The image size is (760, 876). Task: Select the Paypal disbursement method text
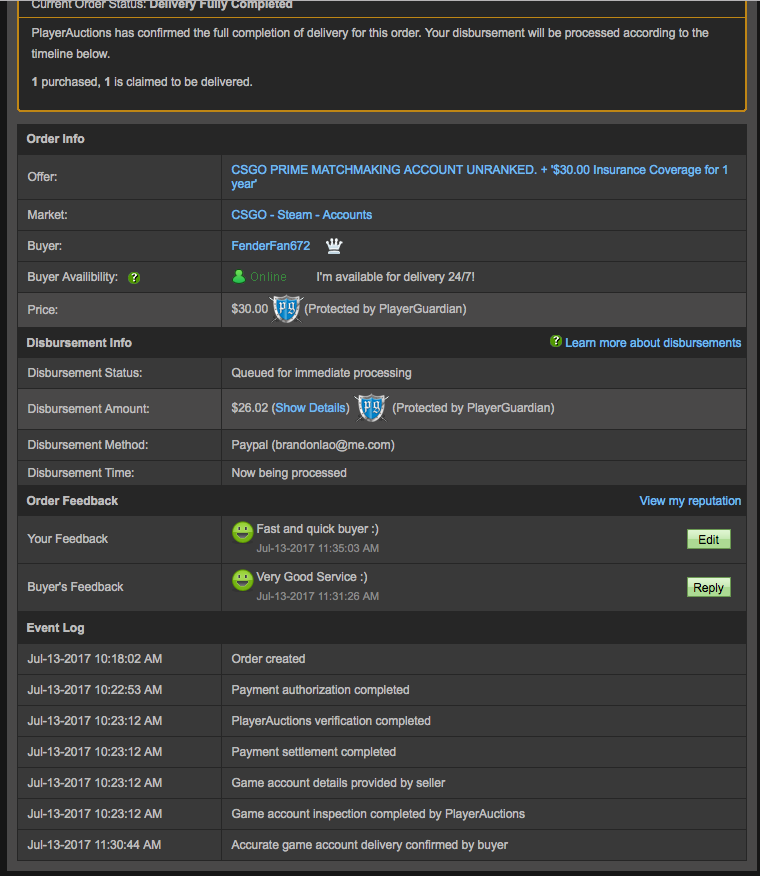point(313,445)
